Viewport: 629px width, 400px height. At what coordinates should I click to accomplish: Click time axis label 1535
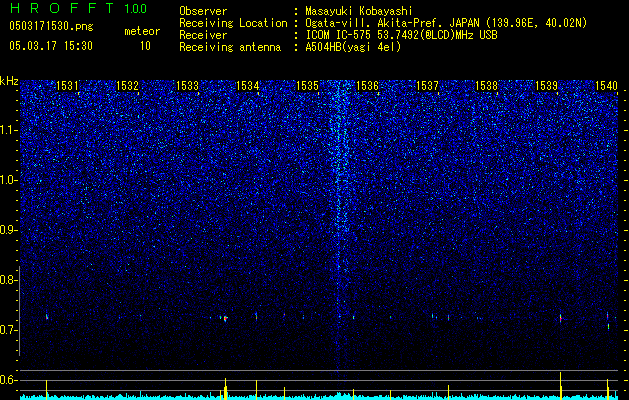[307, 85]
